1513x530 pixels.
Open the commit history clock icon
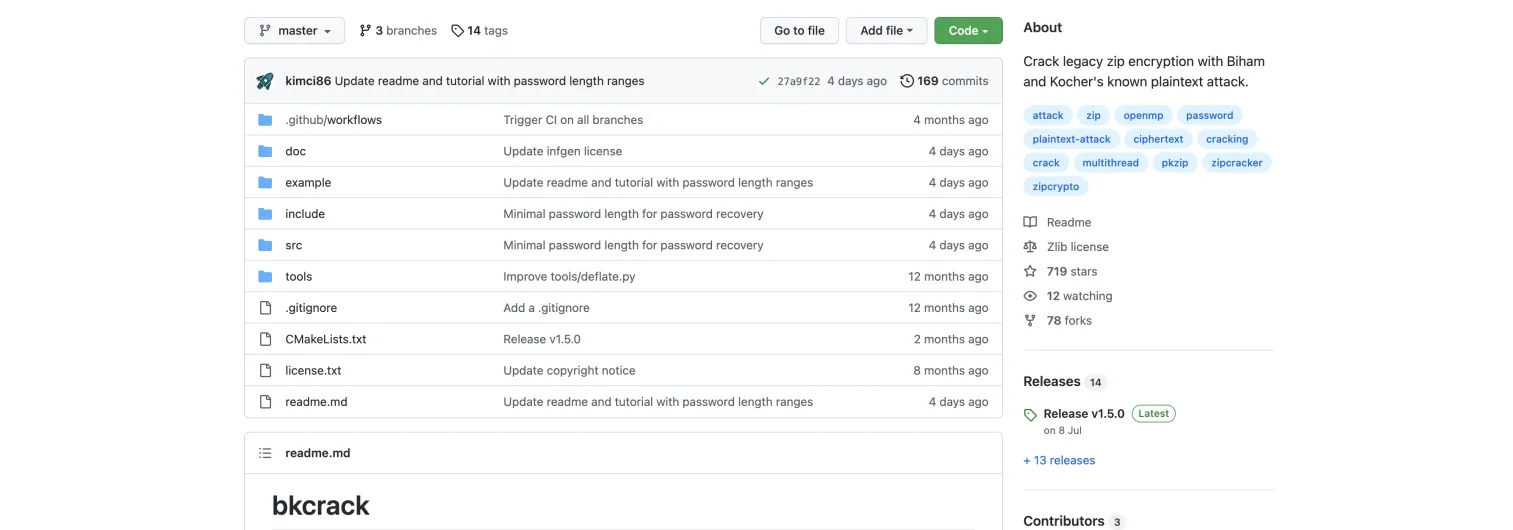point(907,81)
